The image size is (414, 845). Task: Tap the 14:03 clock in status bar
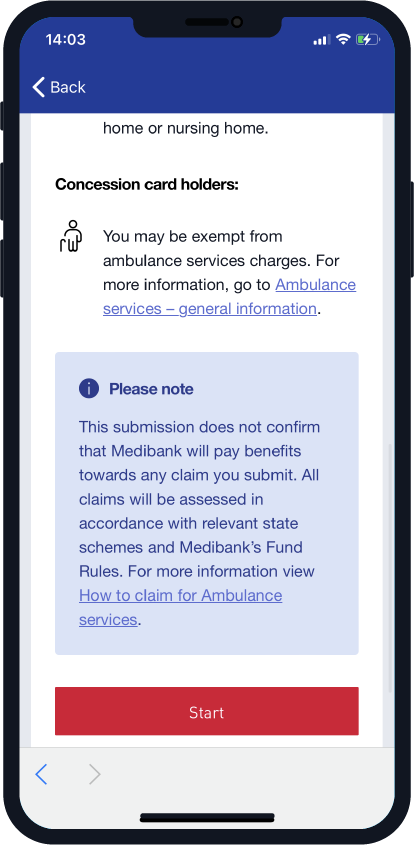(65, 39)
